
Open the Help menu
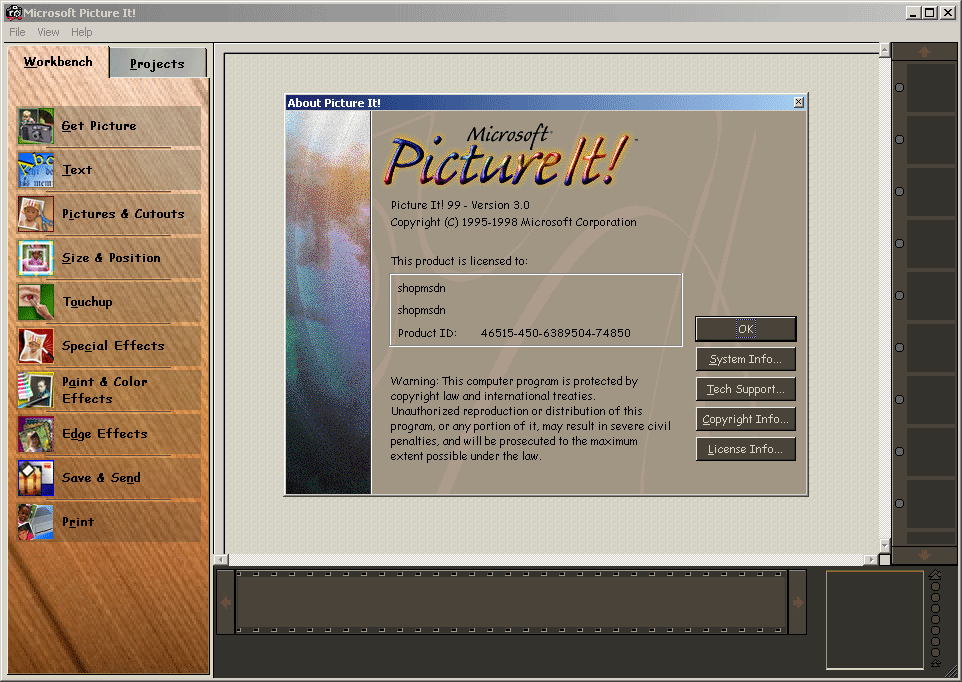tap(82, 32)
